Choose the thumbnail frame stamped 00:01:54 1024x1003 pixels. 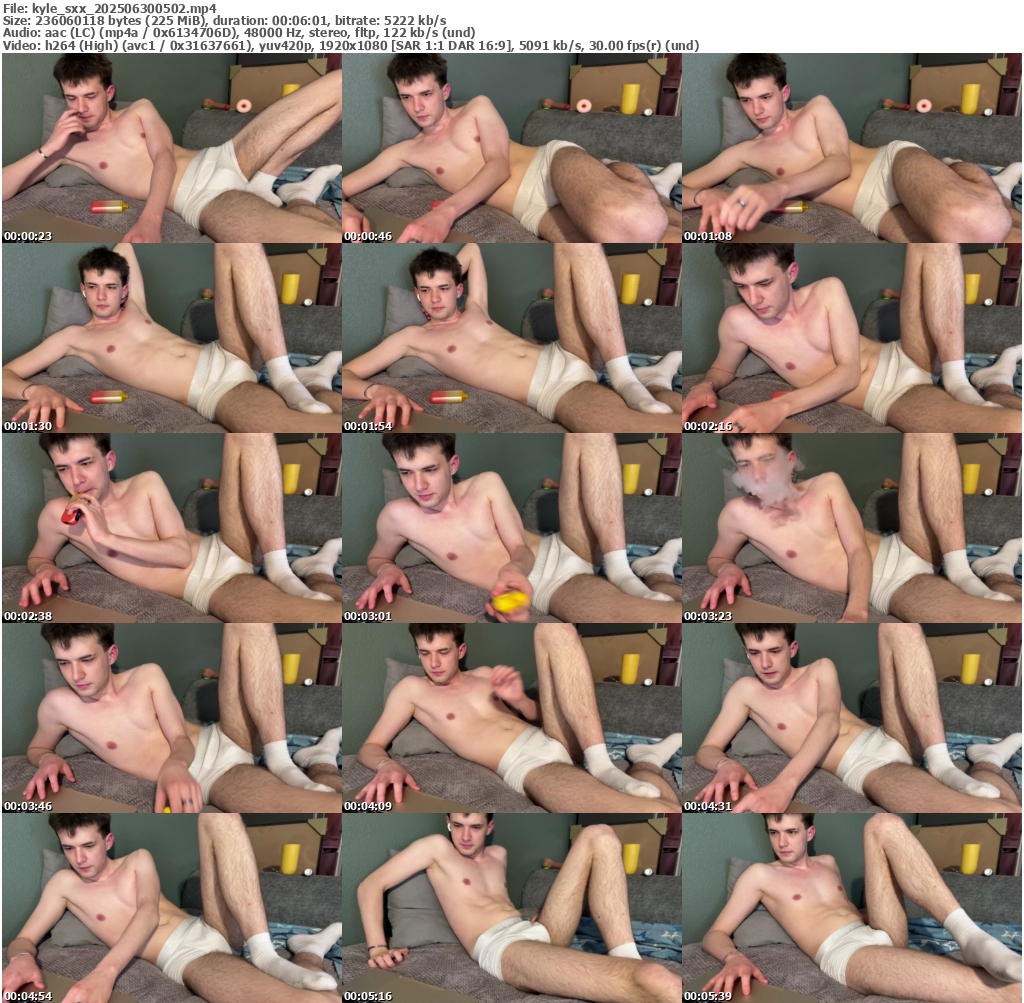point(512,338)
